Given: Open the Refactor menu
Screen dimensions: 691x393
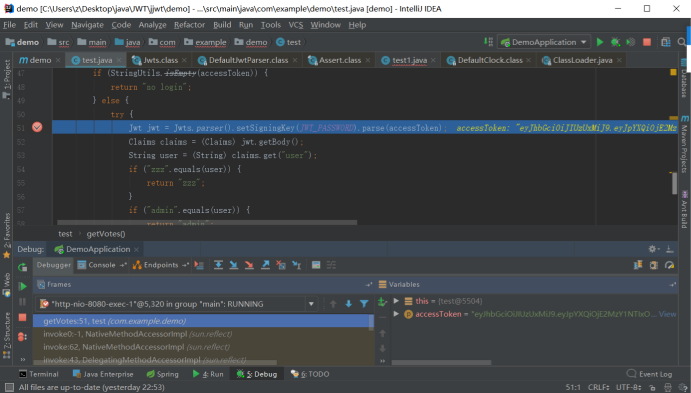Looking at the screenshot, I should [x=189, y=25].
